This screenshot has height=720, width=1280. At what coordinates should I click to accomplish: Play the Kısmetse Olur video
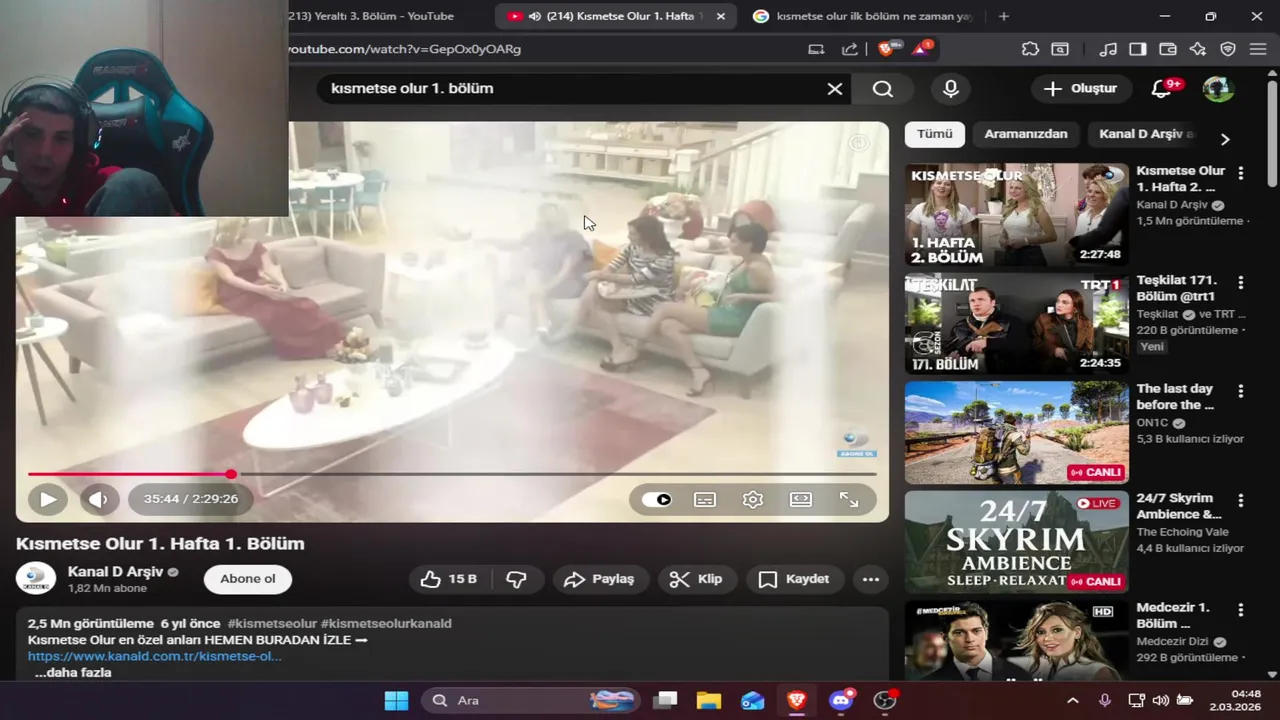coord(47,499)
